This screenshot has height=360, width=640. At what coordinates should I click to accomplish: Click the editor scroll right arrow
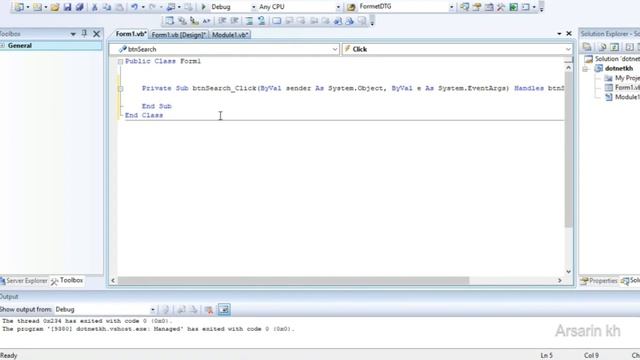pyautogui.click(x=560, y=280)
